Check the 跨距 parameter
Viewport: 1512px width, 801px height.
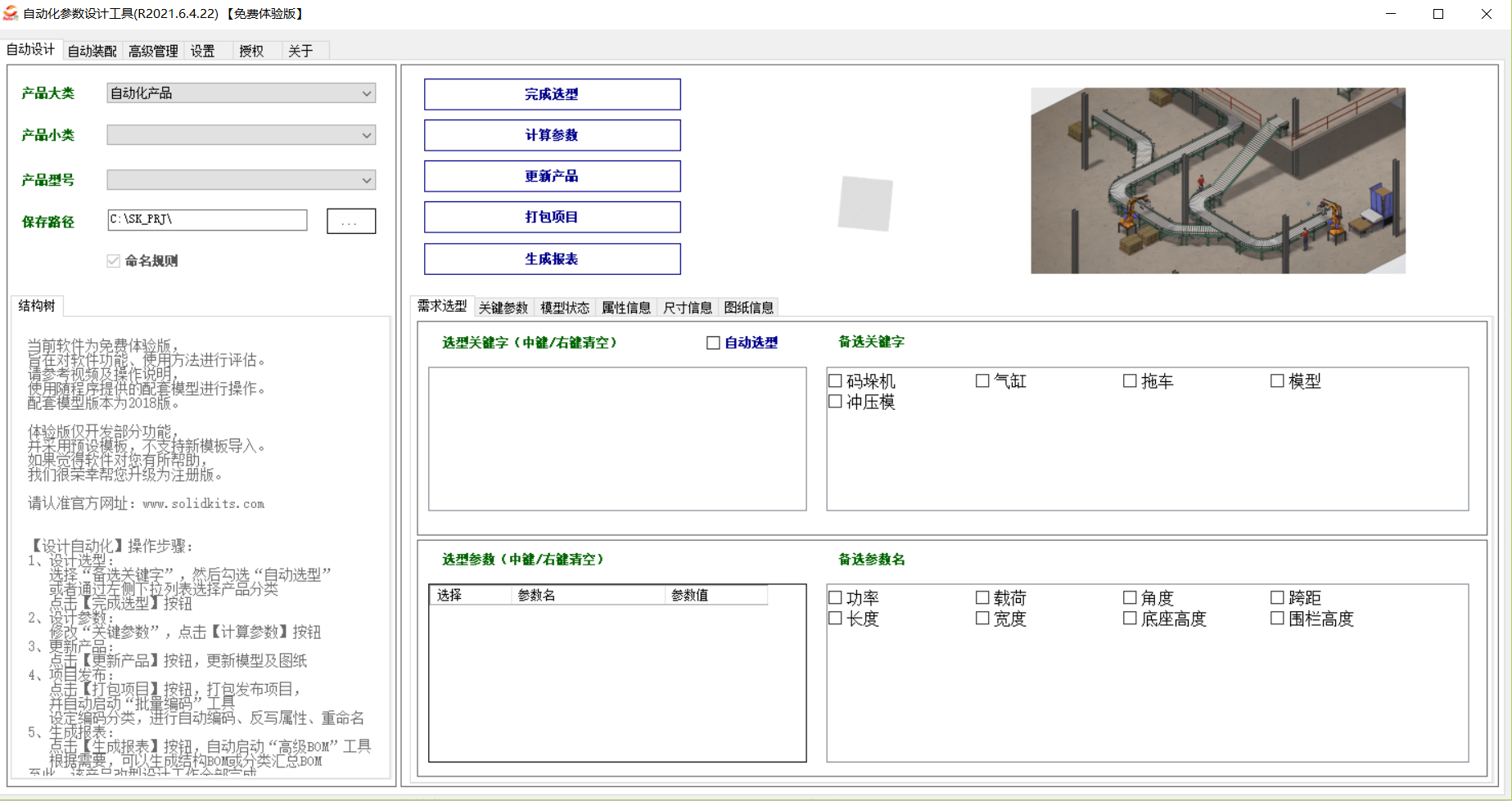click(1277, 597)
